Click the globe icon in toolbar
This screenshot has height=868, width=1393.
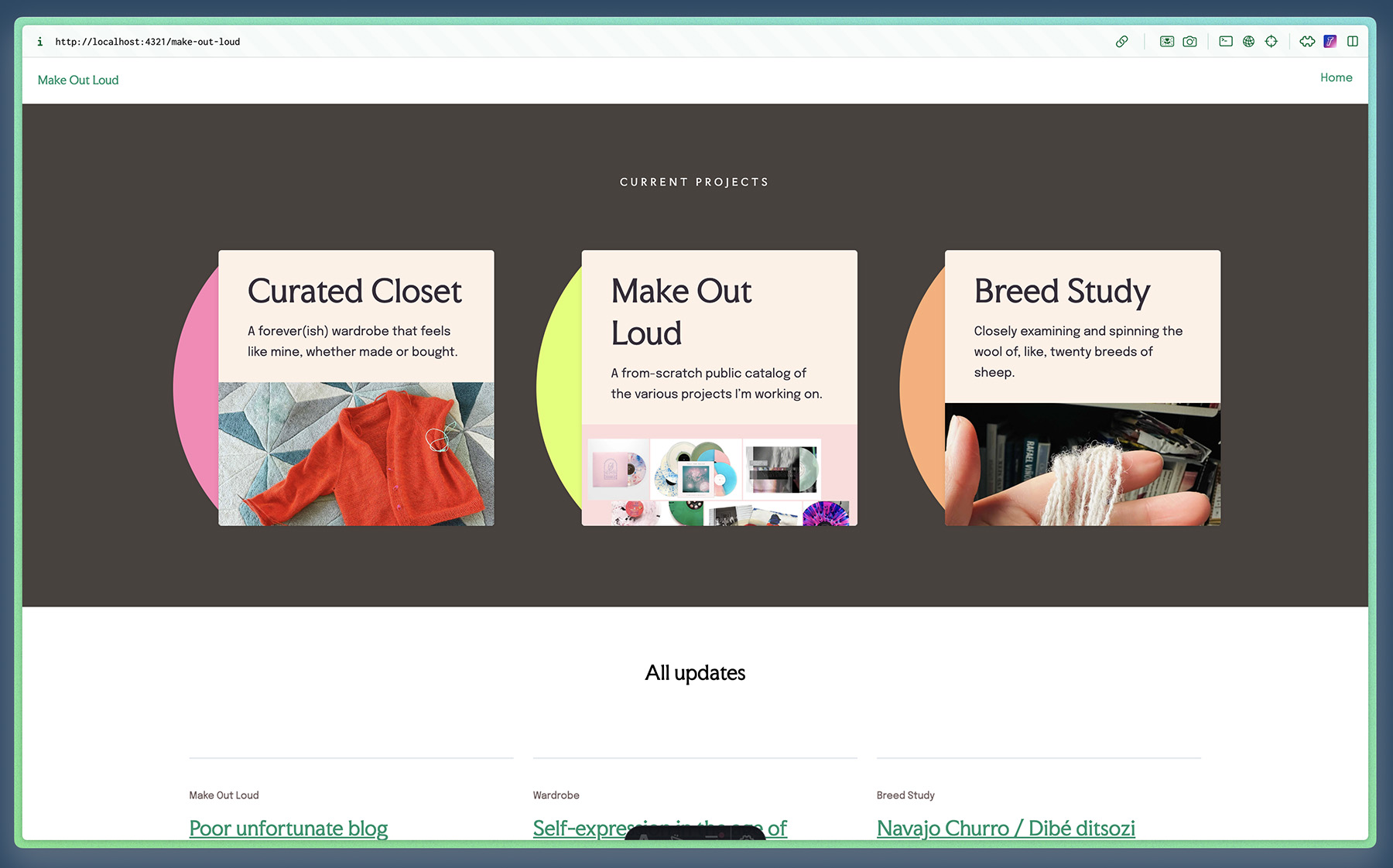coord(1248,42)
